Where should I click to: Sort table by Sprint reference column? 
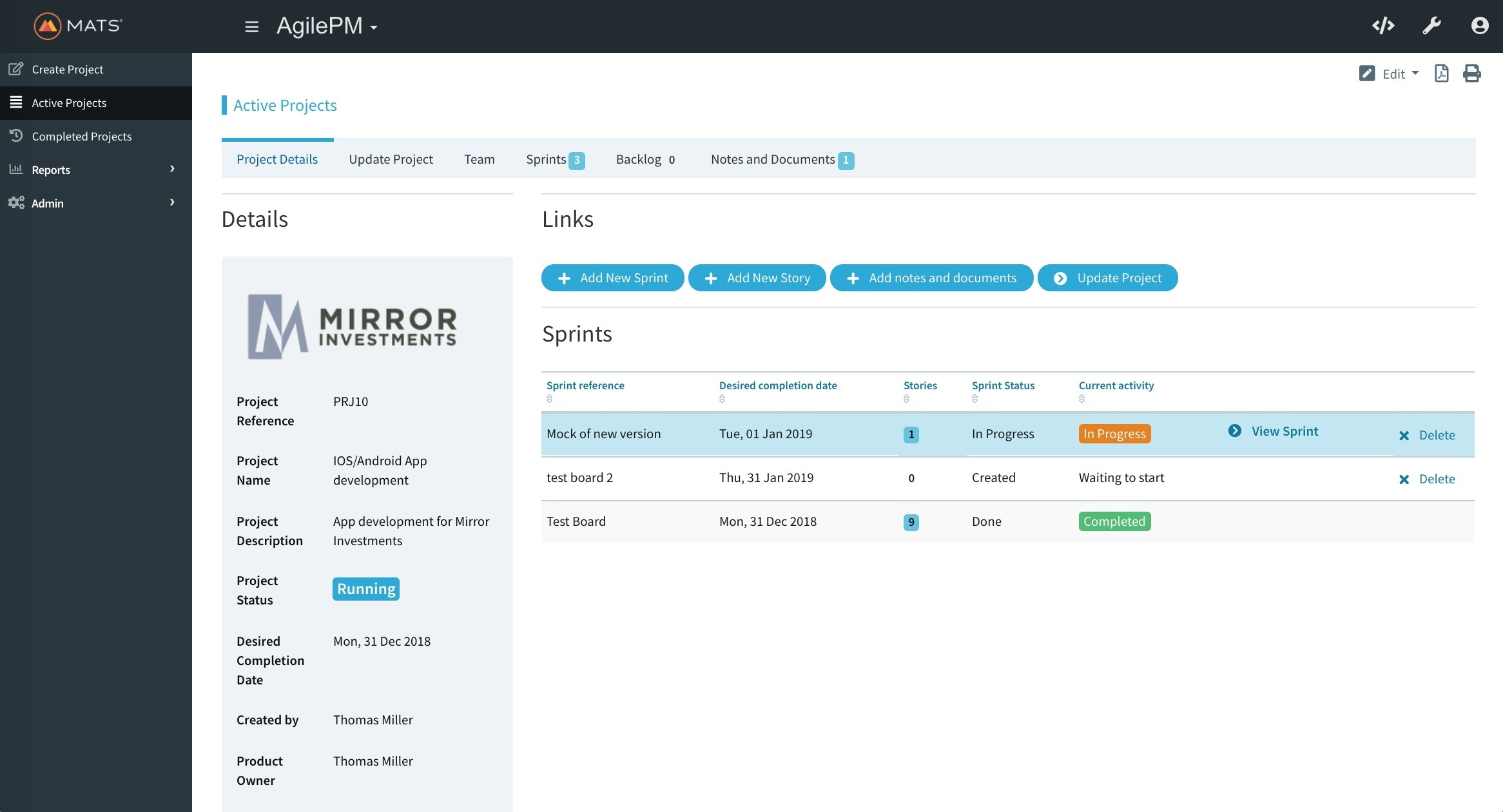click(585, 386)
